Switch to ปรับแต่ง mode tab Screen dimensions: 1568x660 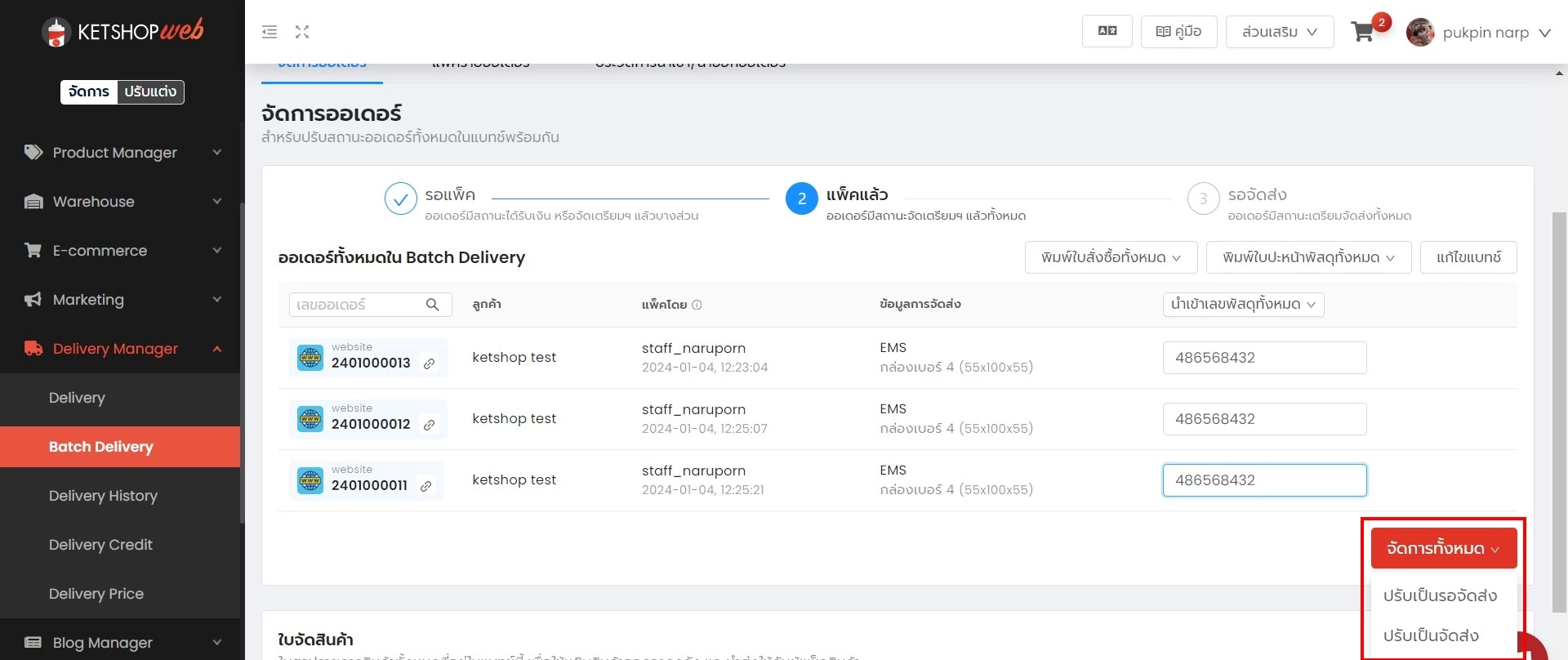click(x=150, y=91)
